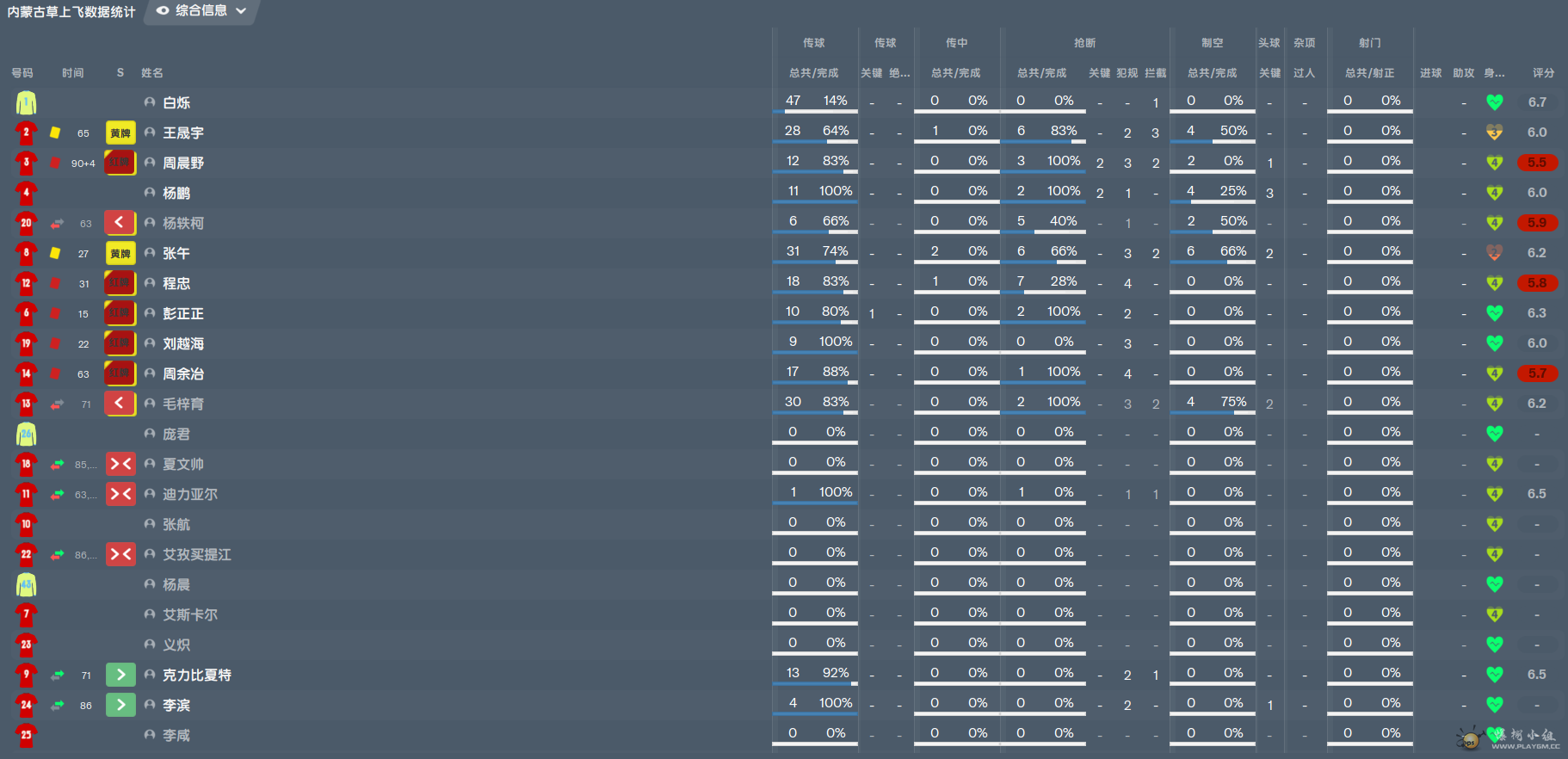1568x759 pixels.
Task: Toggle the eye icon beside 综合信息
Action: pyautogui.click(x=163, y=11)
